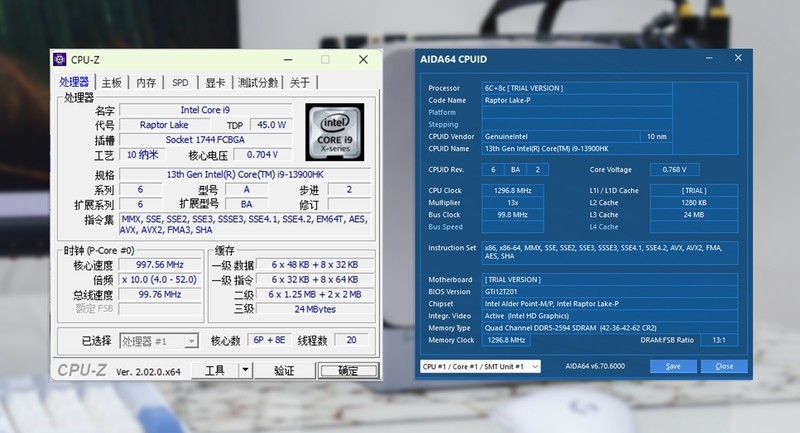Click the Memory Clock 1296.8 MHz value
The image size is (800, 433).
[506, 340]
